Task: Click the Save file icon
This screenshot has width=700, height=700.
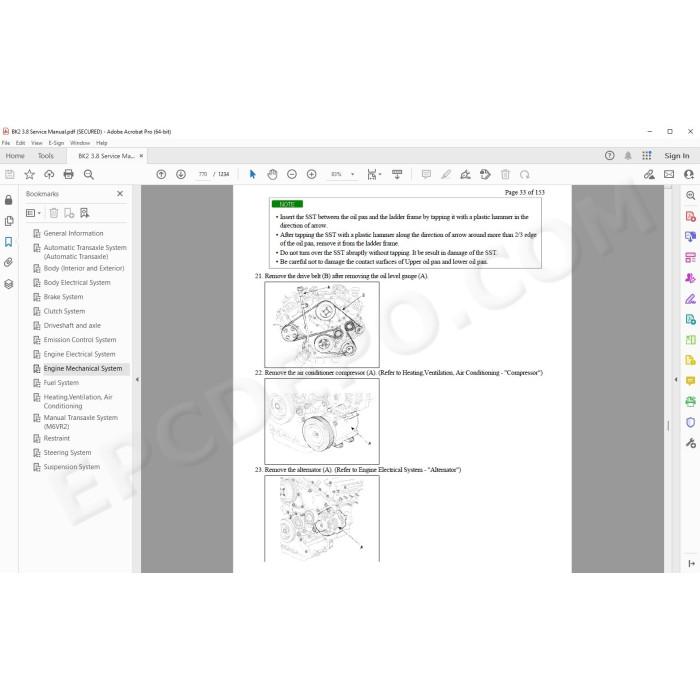Action: coord(9,175)
